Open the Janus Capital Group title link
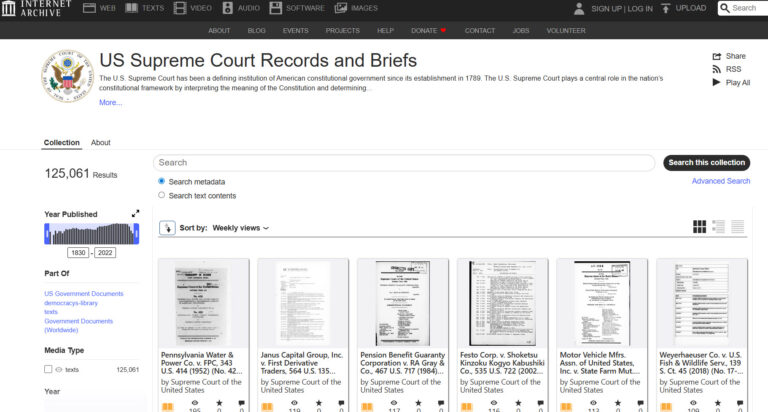768x412 pixels. (x=302, y=363)
